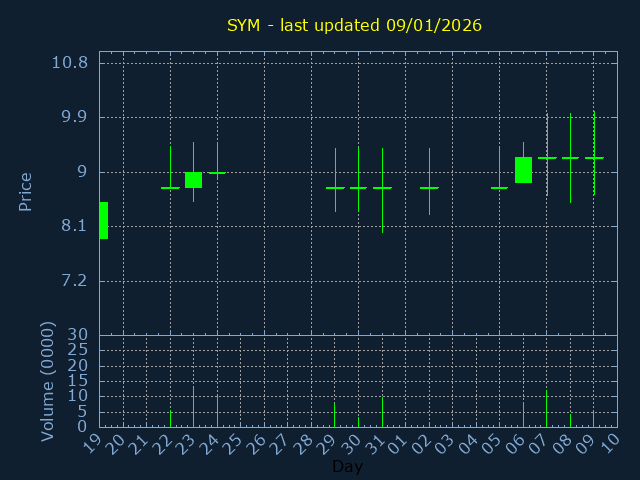Select the day 02 candlestick
Screen dimensions: 640x480
click(x=429, y=187)
